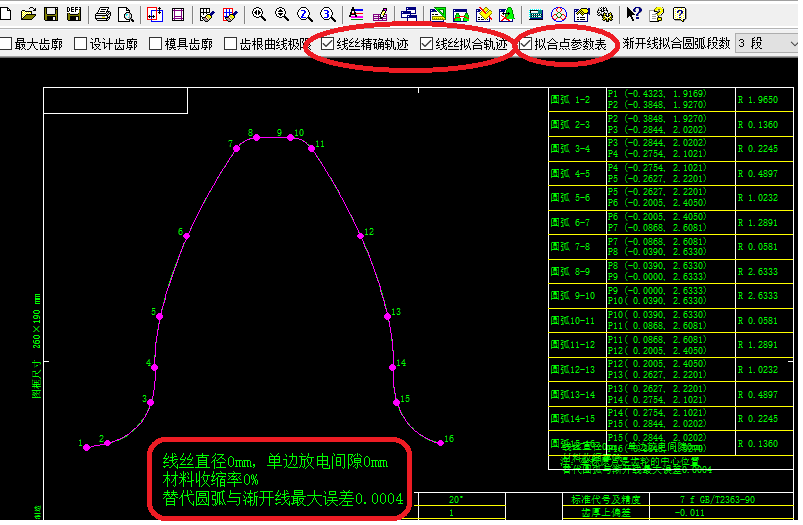The image size is (803, 525).
Task: Click the 材料收缩率0% text line
Action: [210, 480]
